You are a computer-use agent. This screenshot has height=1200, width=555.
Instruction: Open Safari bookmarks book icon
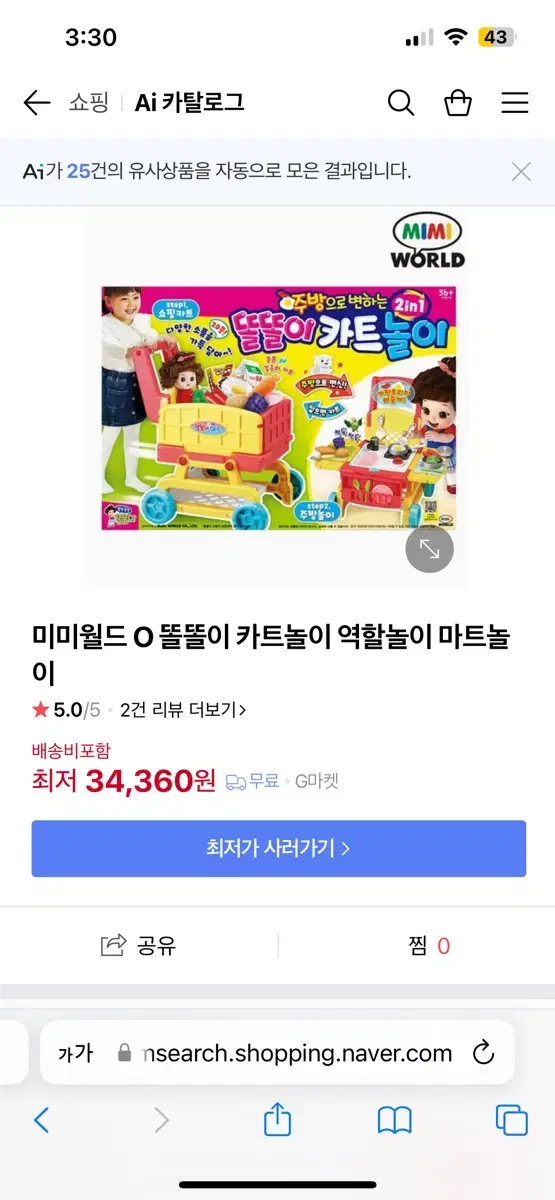tap(395, 1121)
